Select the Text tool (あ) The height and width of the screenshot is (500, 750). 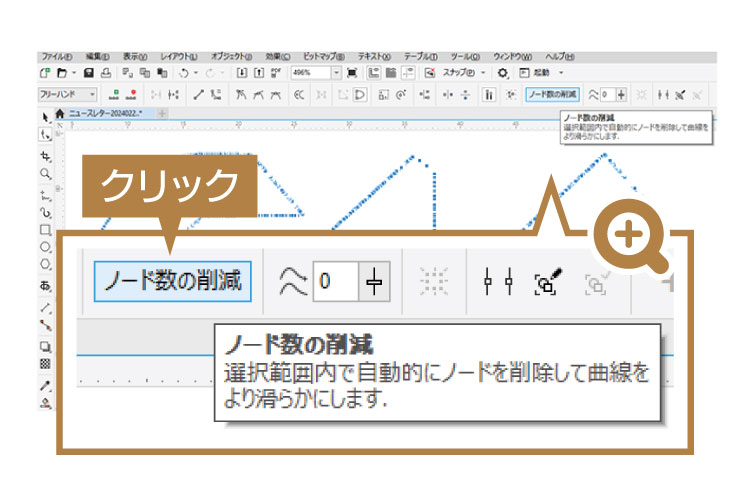(45, 286)
